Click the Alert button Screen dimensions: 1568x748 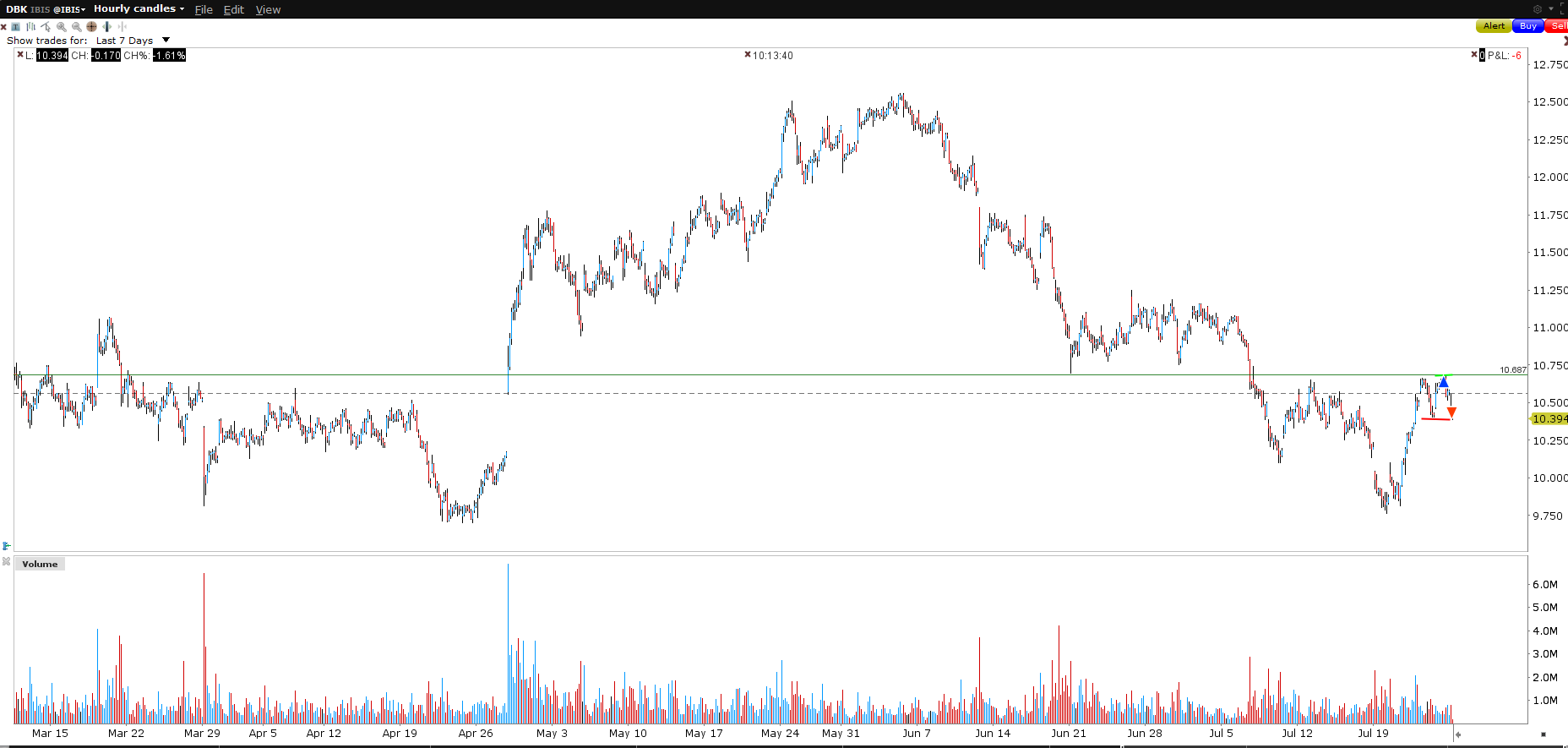[x=1494, y=26]
